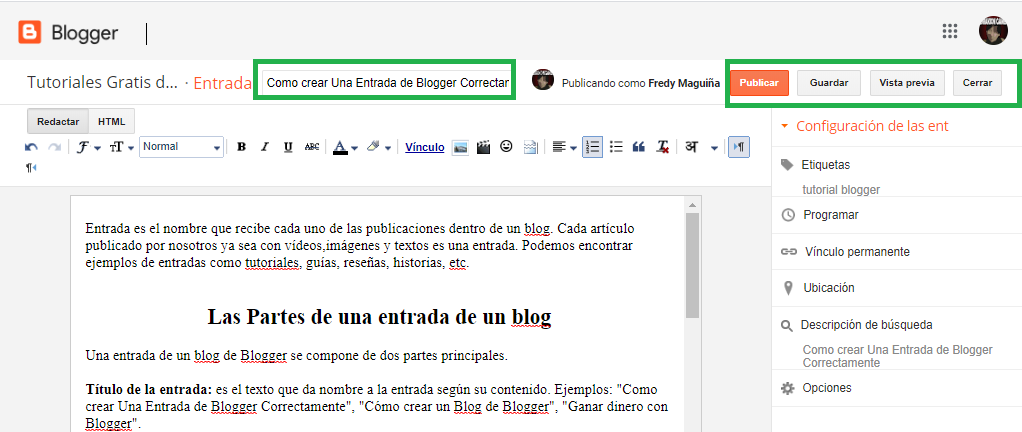
Task: Apply quote formatting with the quotation icon
Action: [x=639, y=147]
